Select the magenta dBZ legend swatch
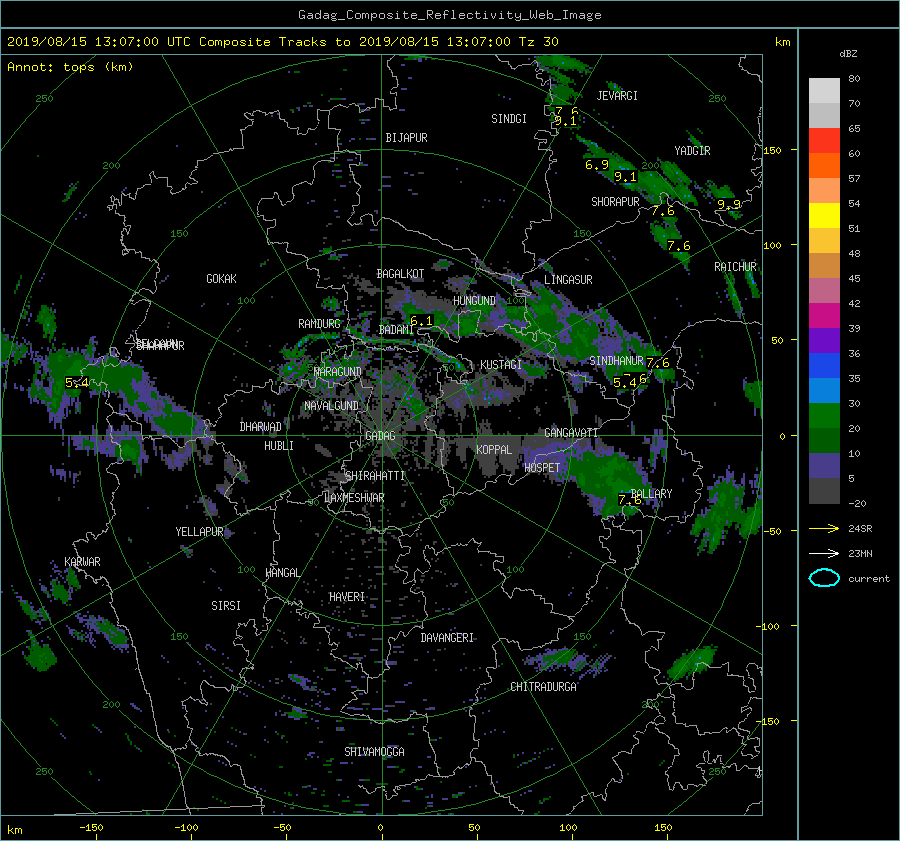The height and width of the screenshot is (841, 900). tap(824, 316)
